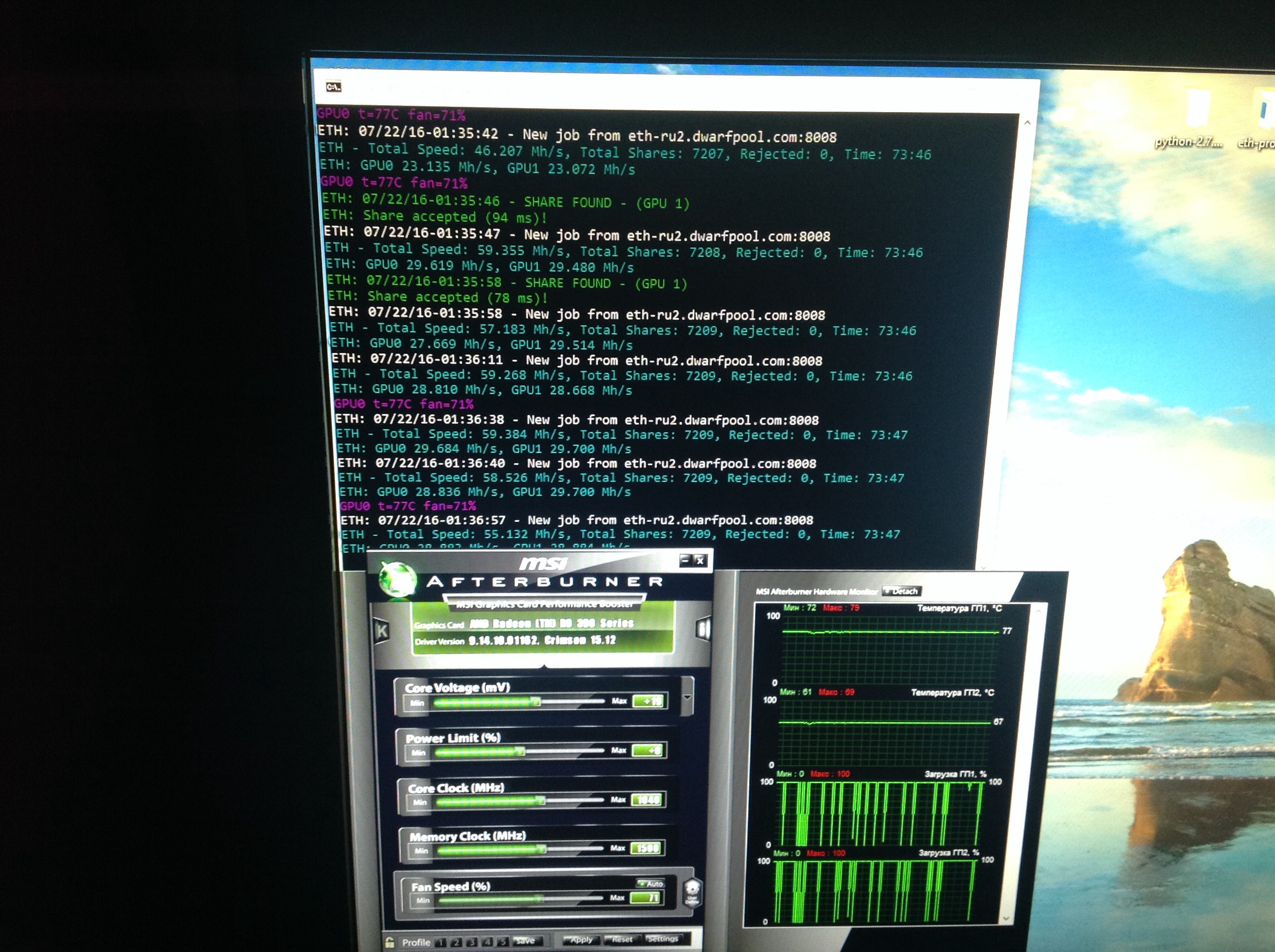Select profile slot 5
Screen dimensions: 1275x952
click(x=502, y=942)
